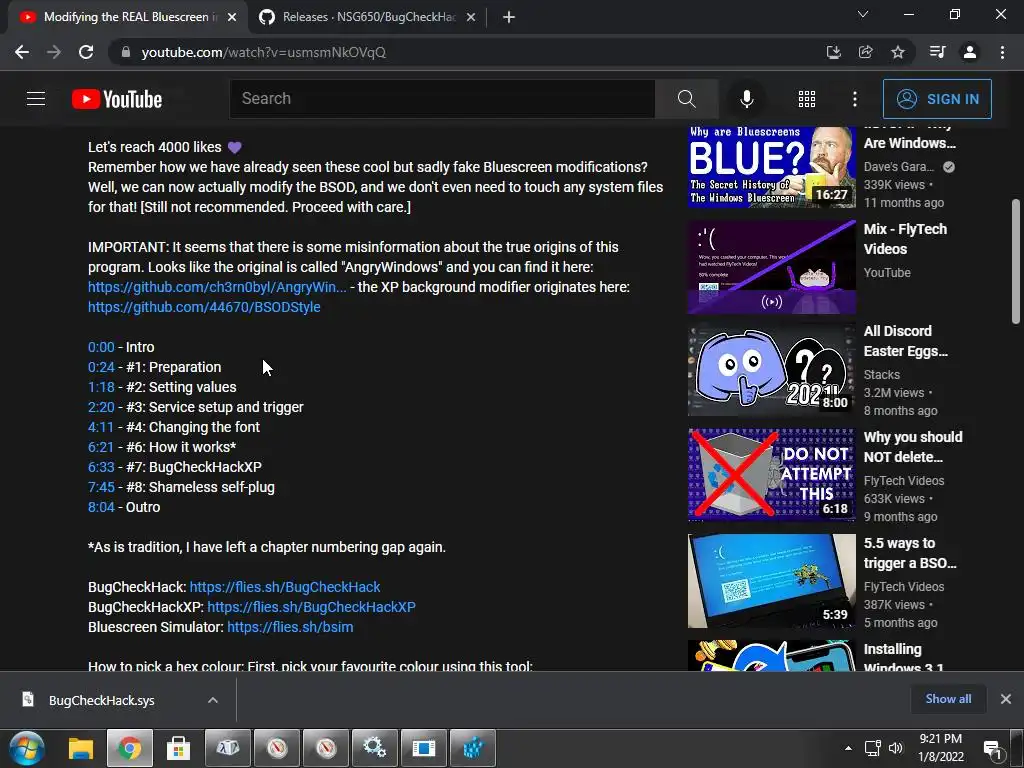Screen dimensions: 1024x768
Task: Open the 'Why you should NOT delete...' title
Action: pyautogui.click(x=913, y=447)
